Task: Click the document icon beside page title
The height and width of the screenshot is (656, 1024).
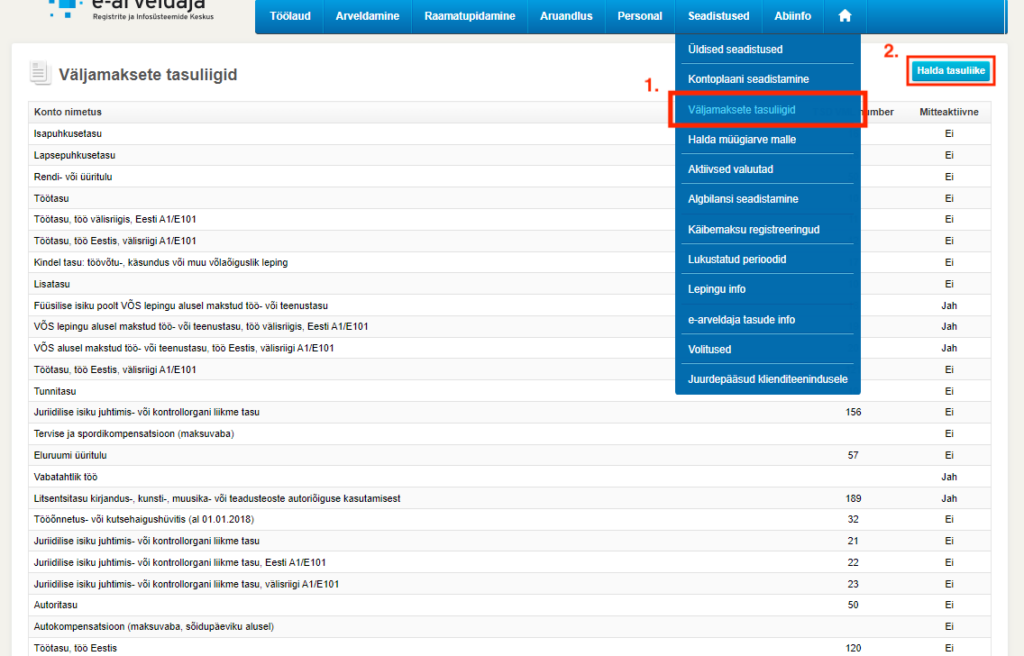Action: (x=40, y=74)
